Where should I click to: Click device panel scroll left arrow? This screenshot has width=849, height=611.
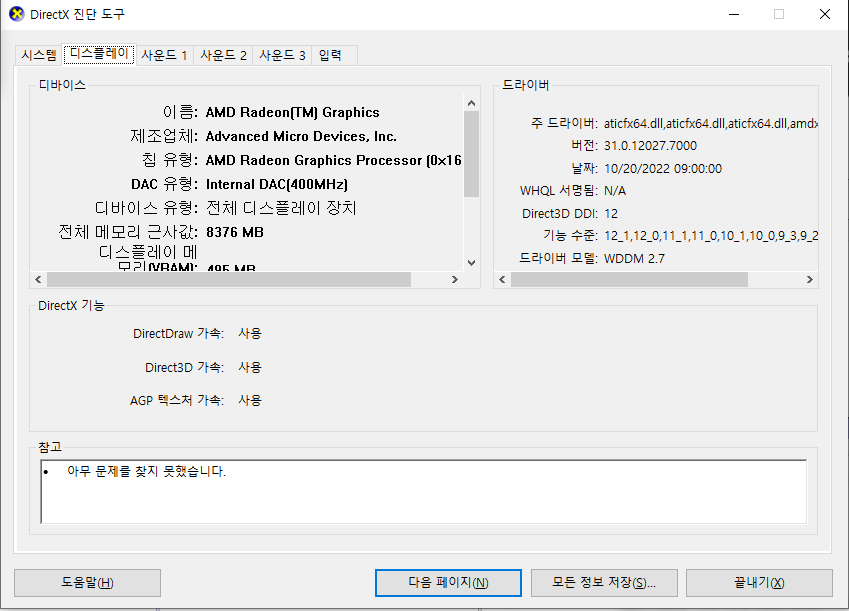coord(38,280)
